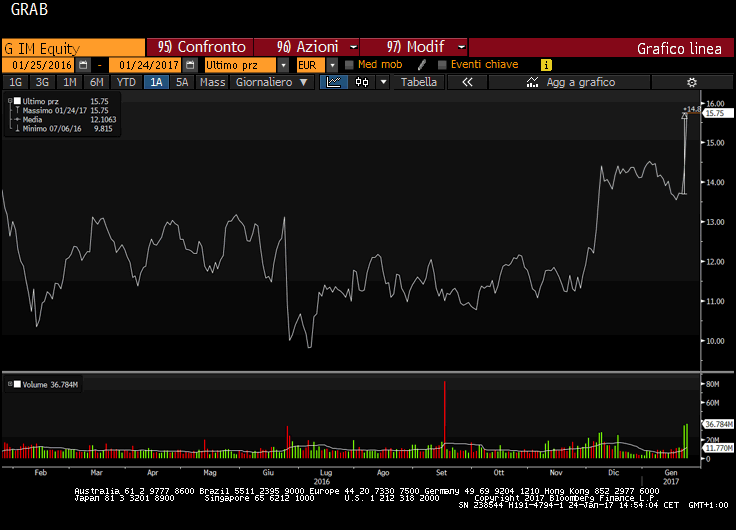Select the 6M time range tab
736x530 pixels.
[x=96, y=82]
